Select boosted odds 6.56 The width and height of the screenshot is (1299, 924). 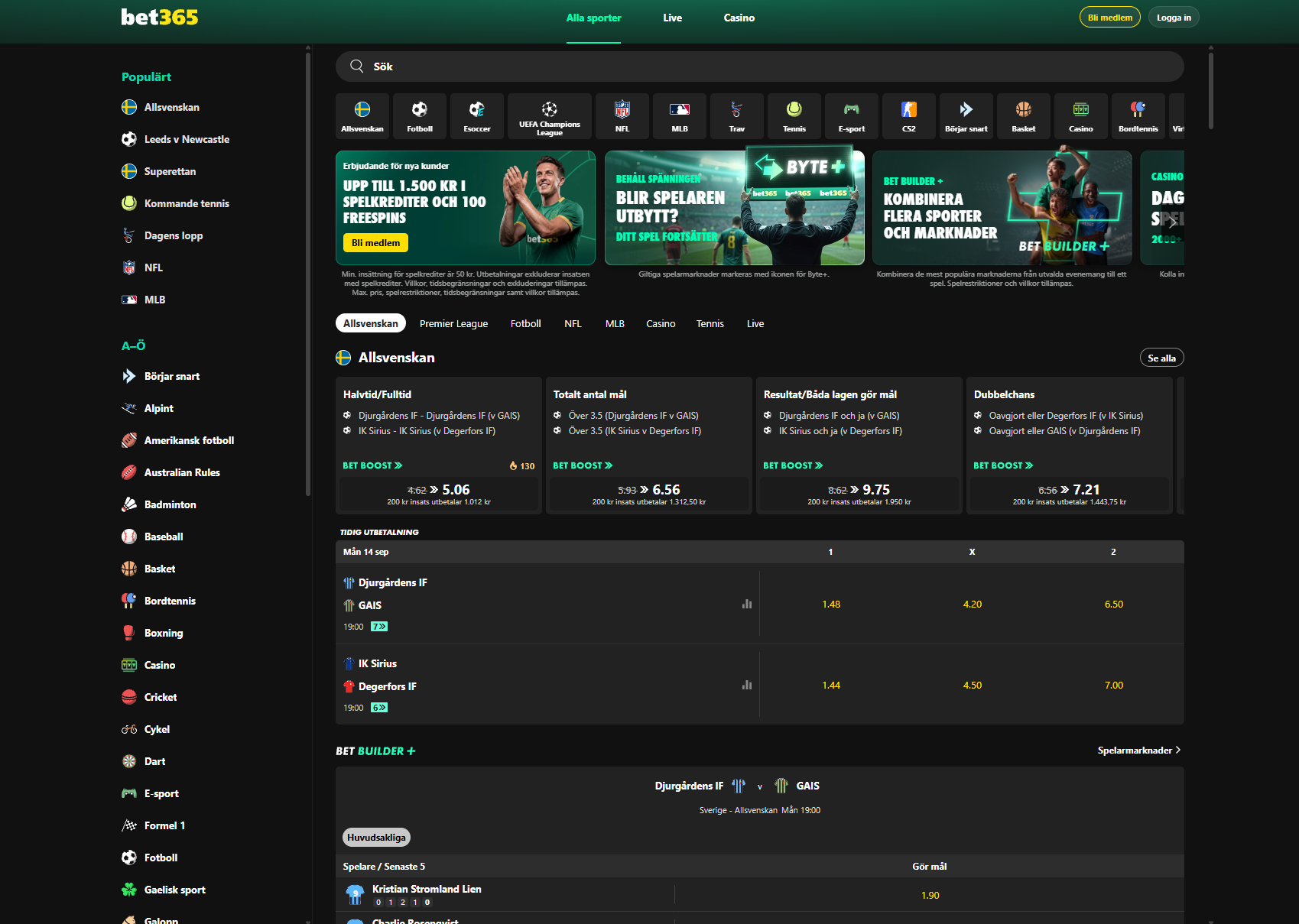(x=649, y=494)
